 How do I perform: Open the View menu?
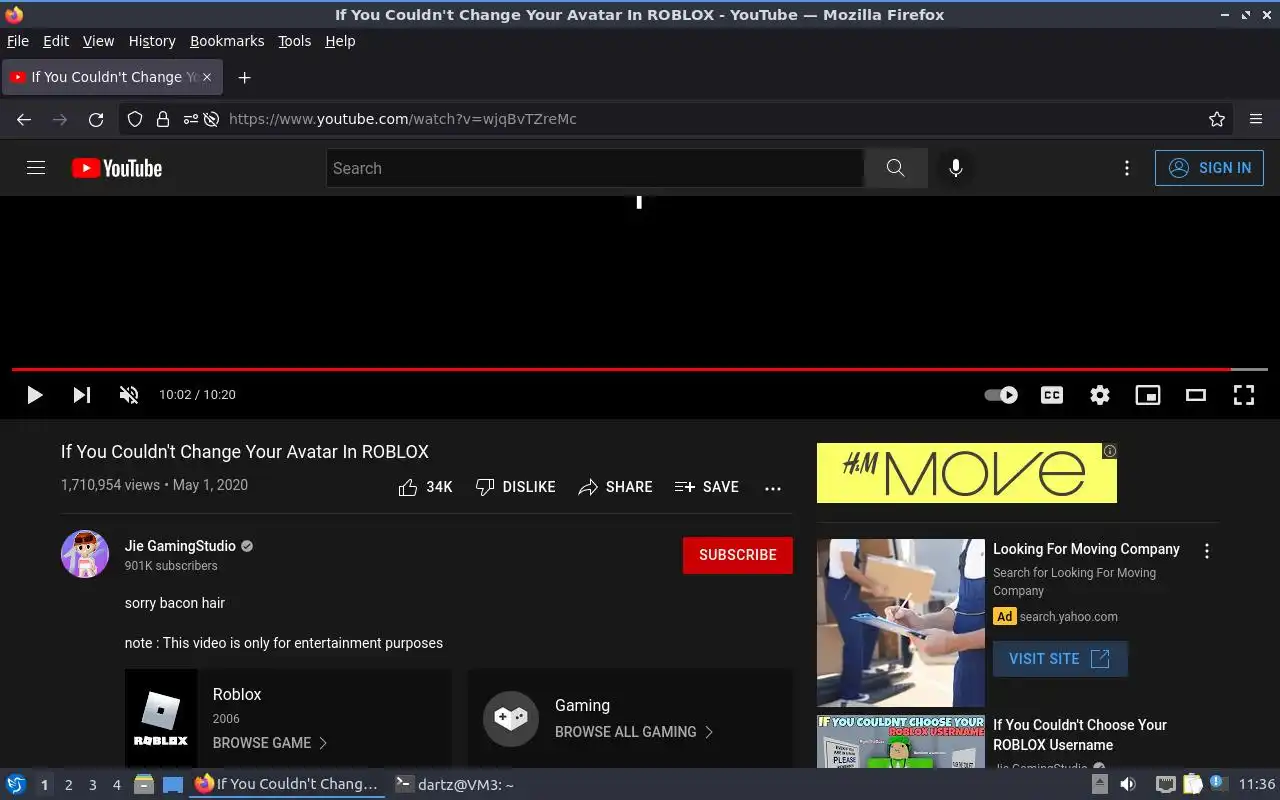tap(98, 41)
